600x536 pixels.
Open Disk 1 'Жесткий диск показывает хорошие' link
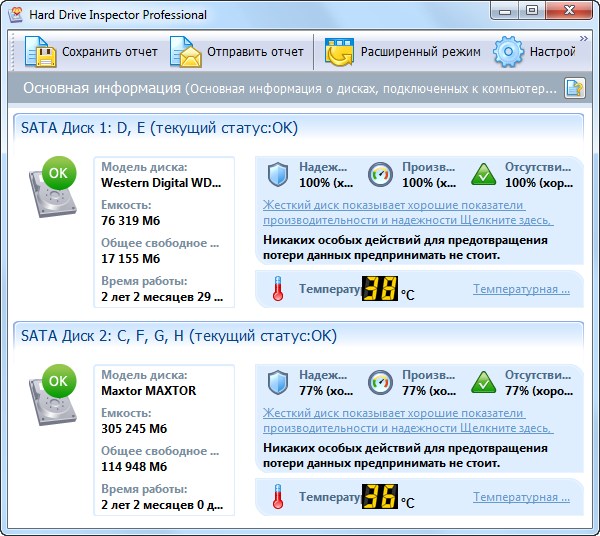pyautogui.click(x=408, y=213)
